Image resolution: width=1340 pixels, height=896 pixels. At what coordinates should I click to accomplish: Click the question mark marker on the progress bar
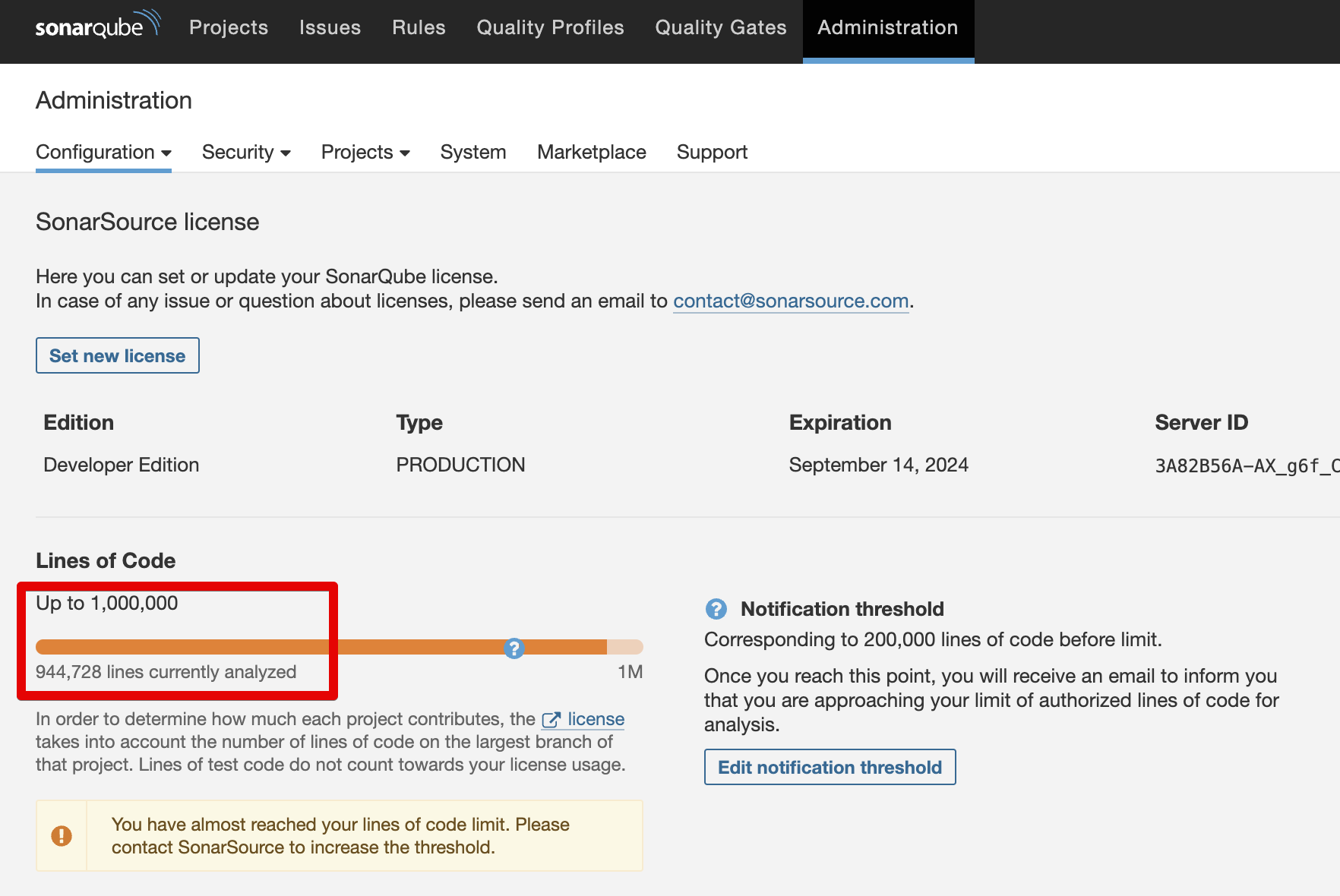coord(514,648)
